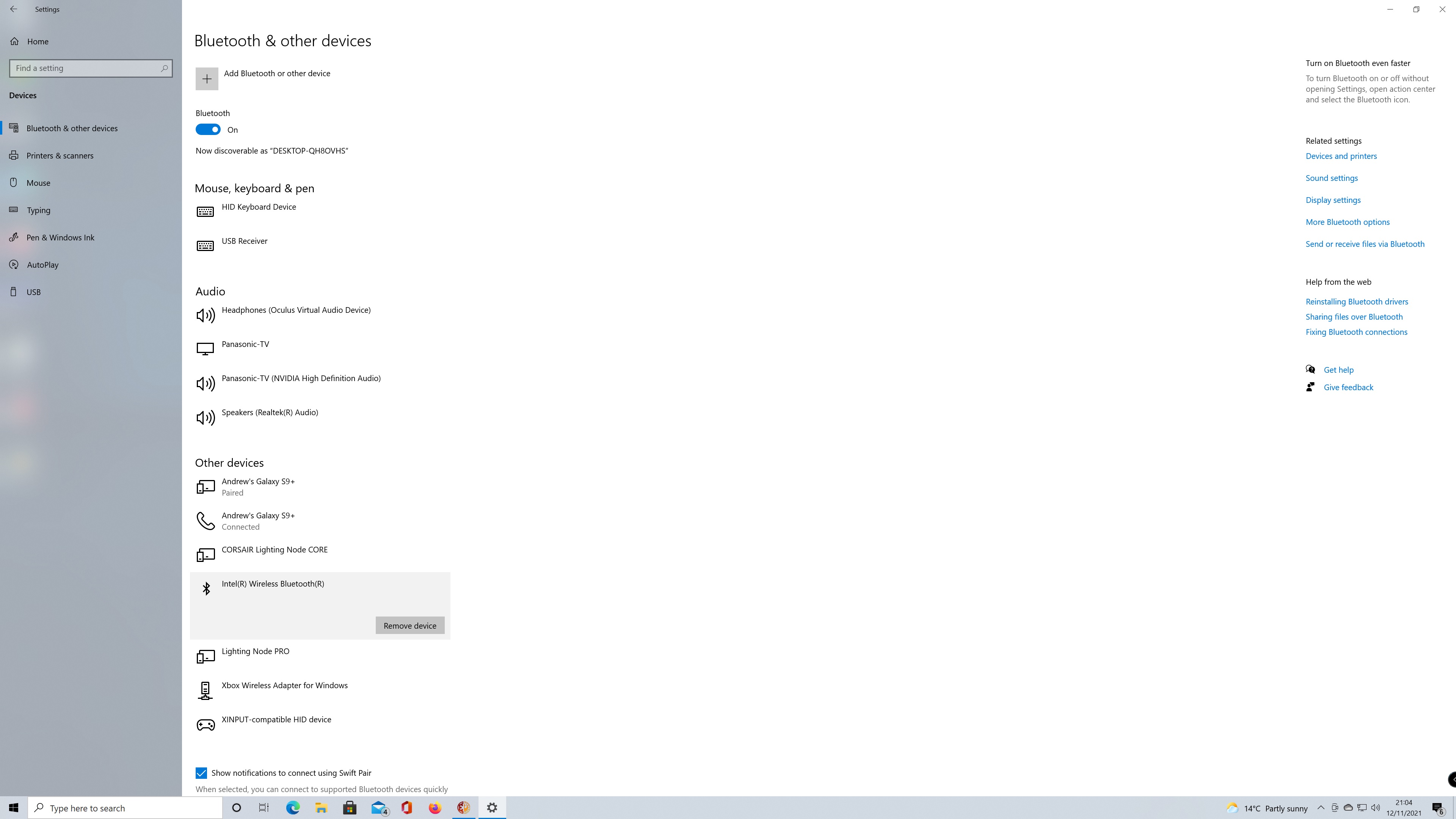Uncheck Show notifications to connect using Swift Pair
This screenshot has height=819, width=1456.
(x=201, y=773)
